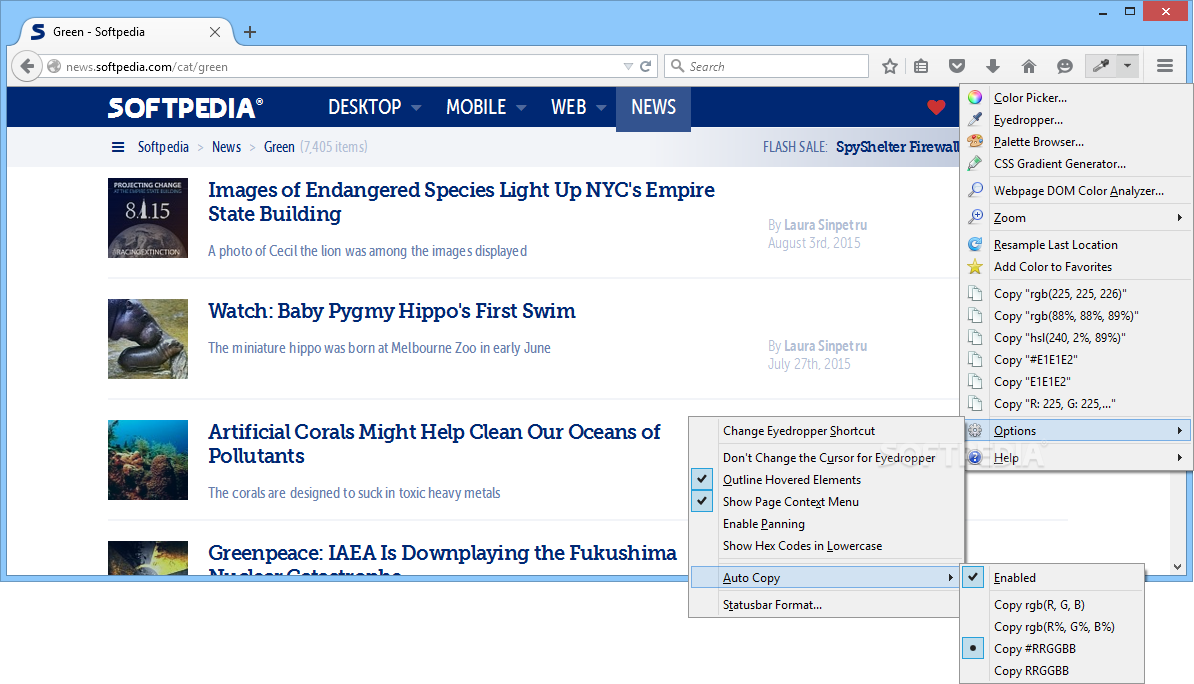The height and width of the screenshot is (684, 1194).
Task: Toggle Show Hex Codes in Lowercase
Action: tap(825, 546)
